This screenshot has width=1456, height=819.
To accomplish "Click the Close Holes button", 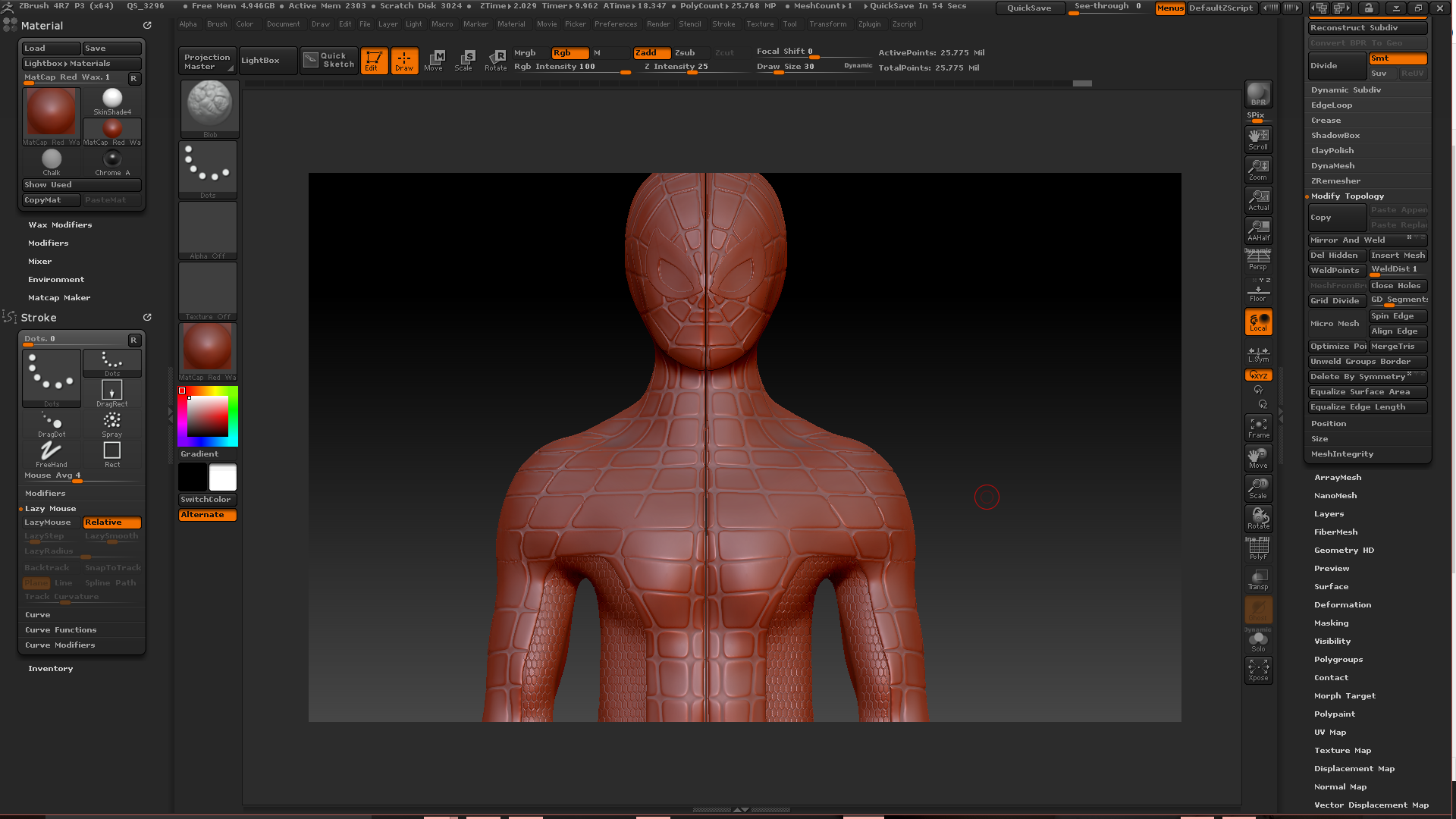I will point(1398,286).
